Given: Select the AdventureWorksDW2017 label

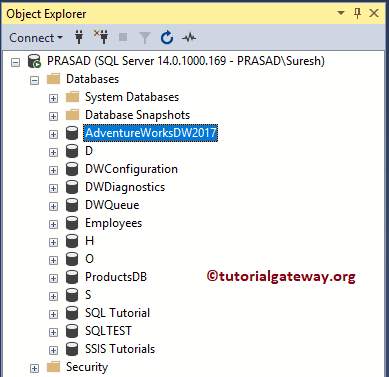Looking at the screenshot, I should coord(151,133).
